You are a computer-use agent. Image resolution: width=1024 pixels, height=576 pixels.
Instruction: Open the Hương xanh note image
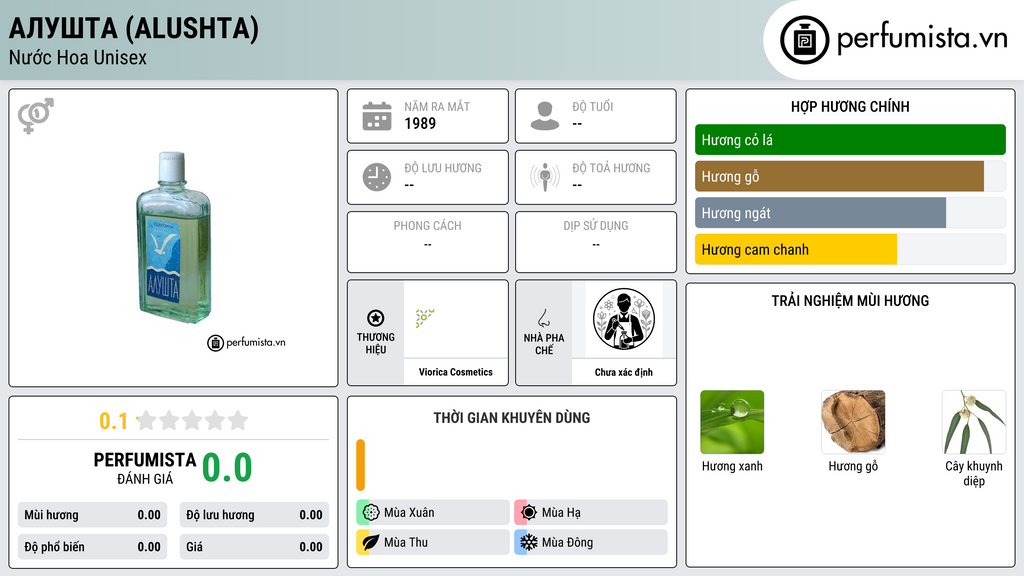point(732,422)
